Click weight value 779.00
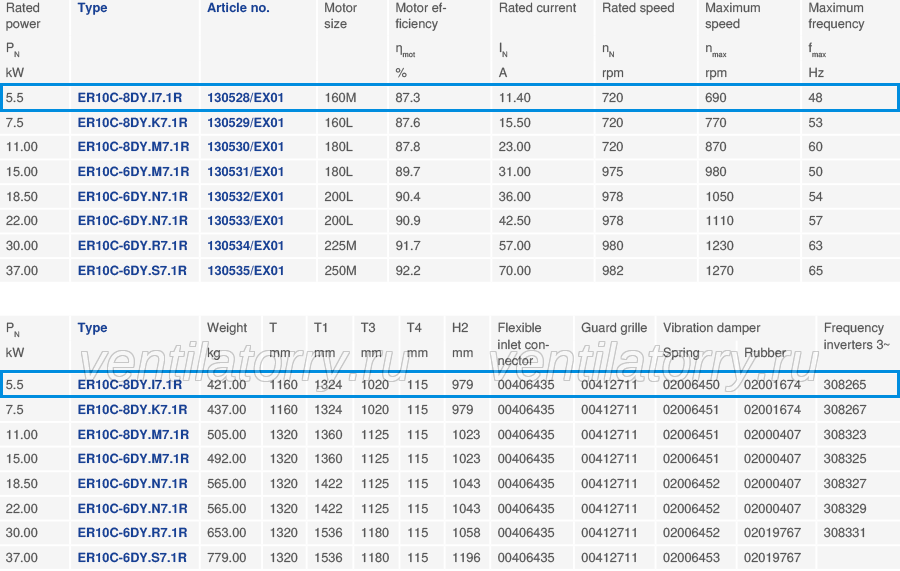Screen dimensions: 900x571 227,558
